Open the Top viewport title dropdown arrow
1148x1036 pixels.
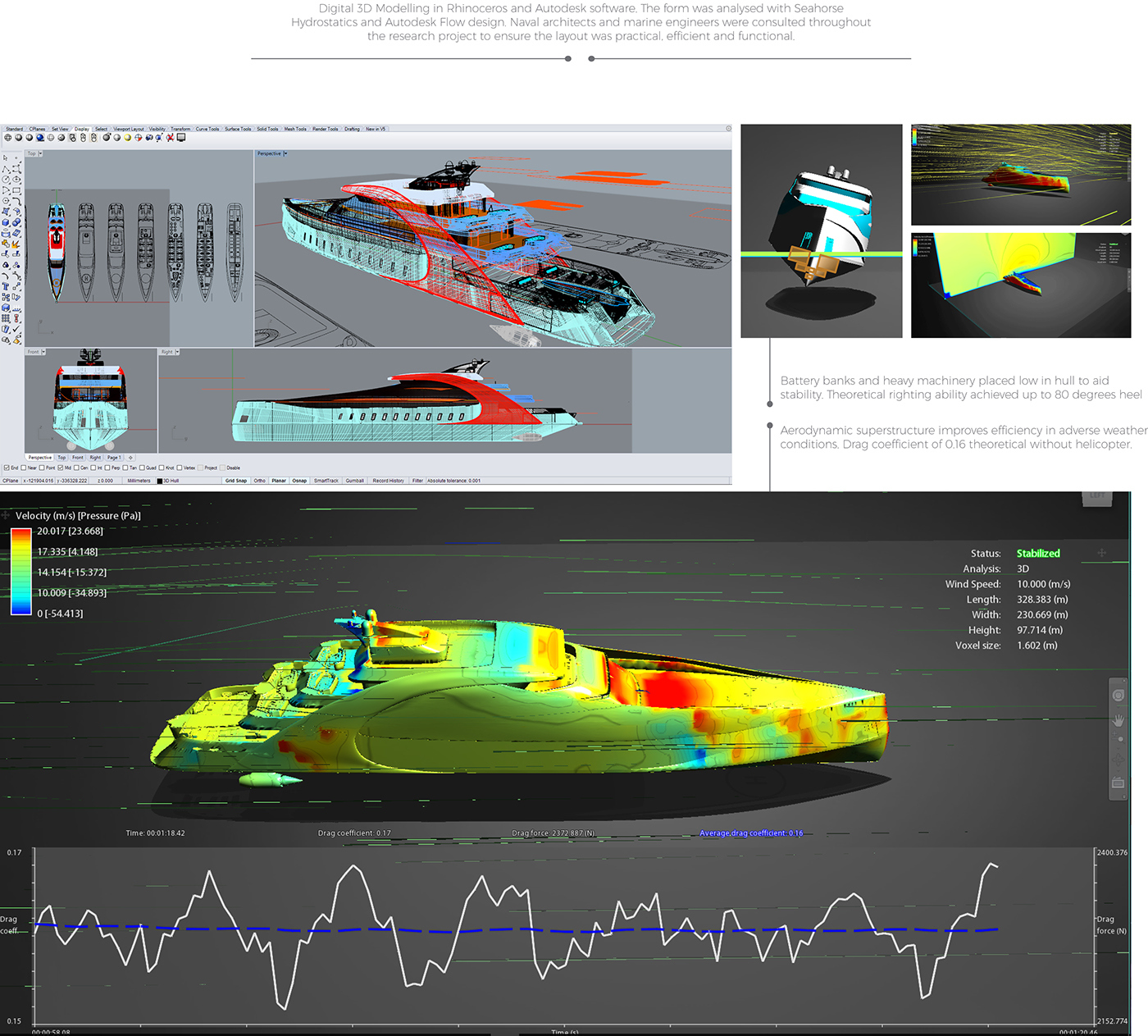pos(40,153)
